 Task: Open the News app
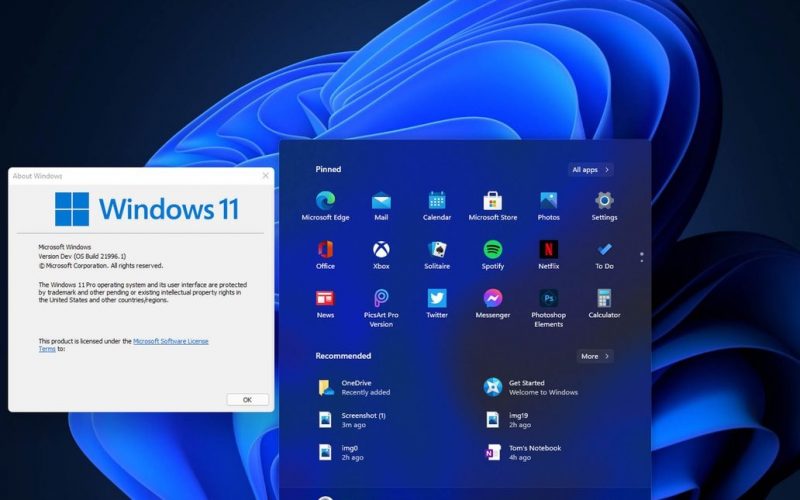[x=325, y=304]
